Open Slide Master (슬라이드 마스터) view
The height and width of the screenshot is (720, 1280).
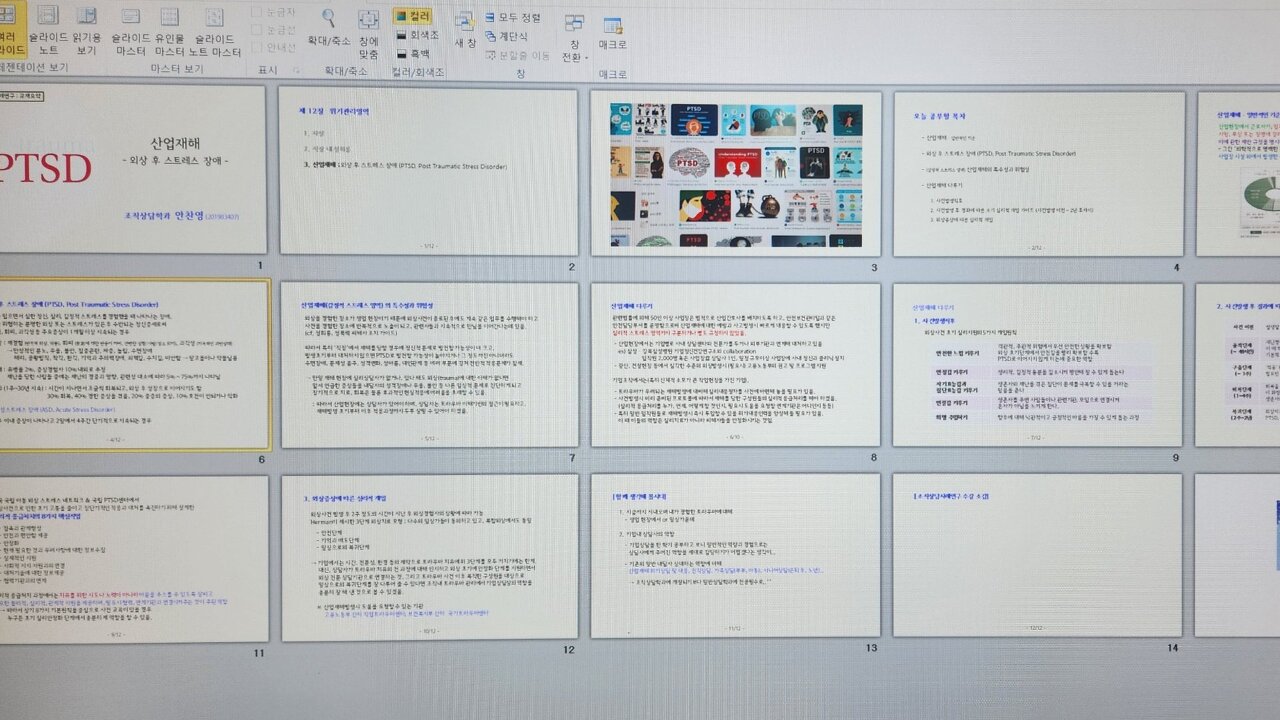131,30
